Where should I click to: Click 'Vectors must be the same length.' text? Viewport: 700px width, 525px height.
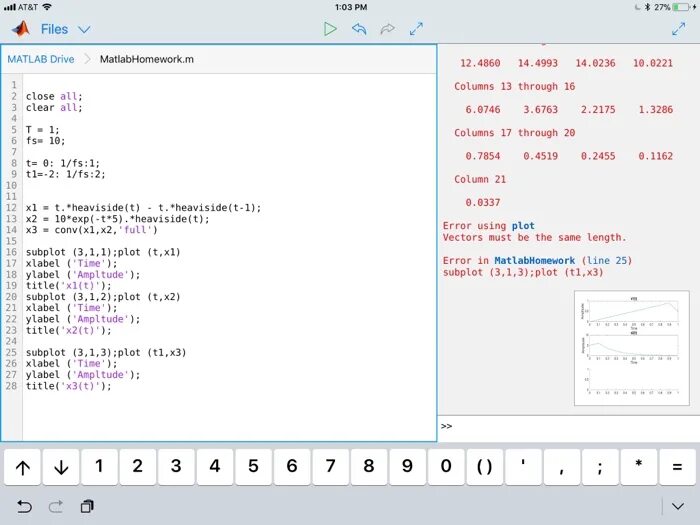click(534, 238)
